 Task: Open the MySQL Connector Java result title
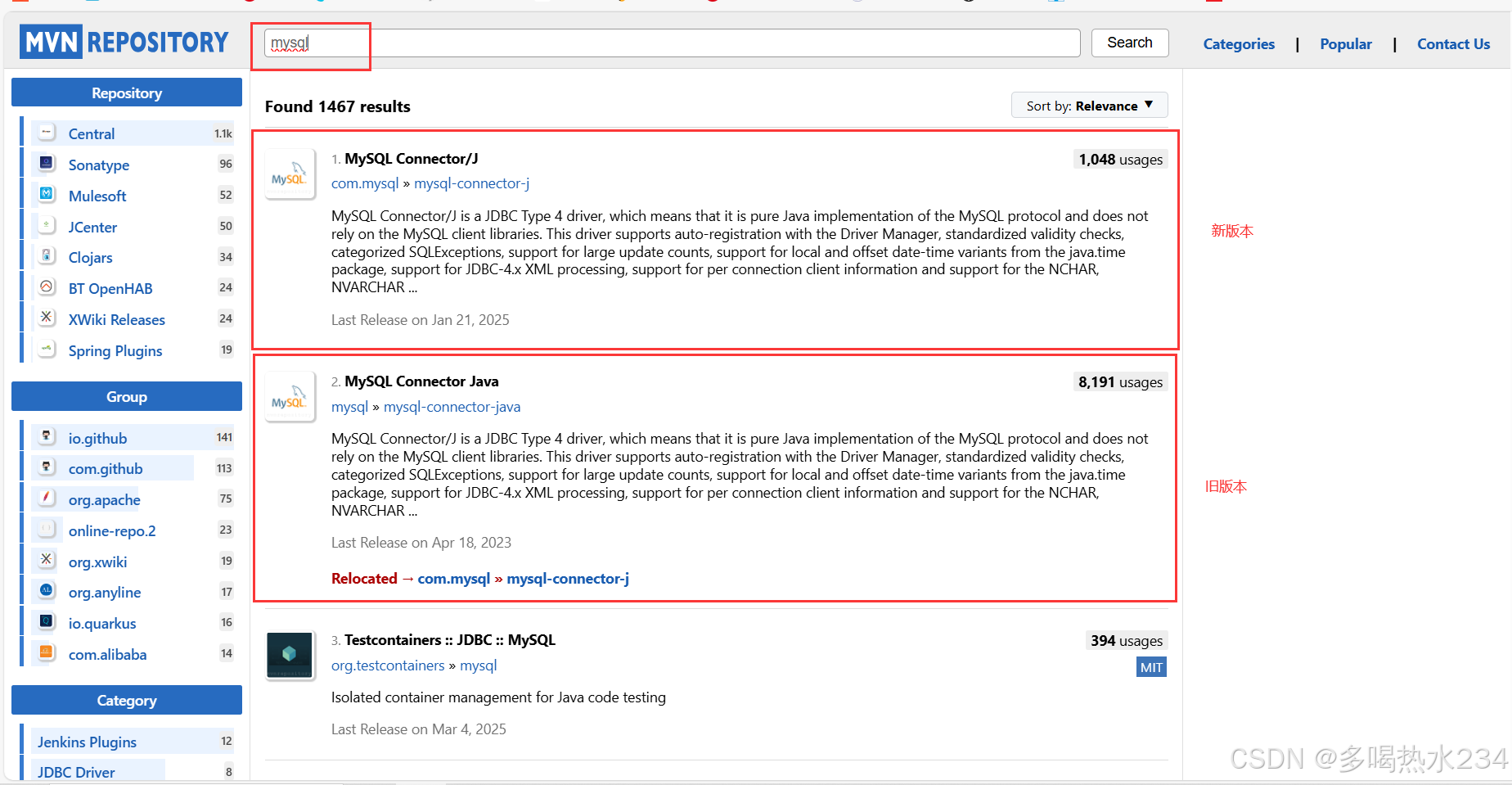421,381
